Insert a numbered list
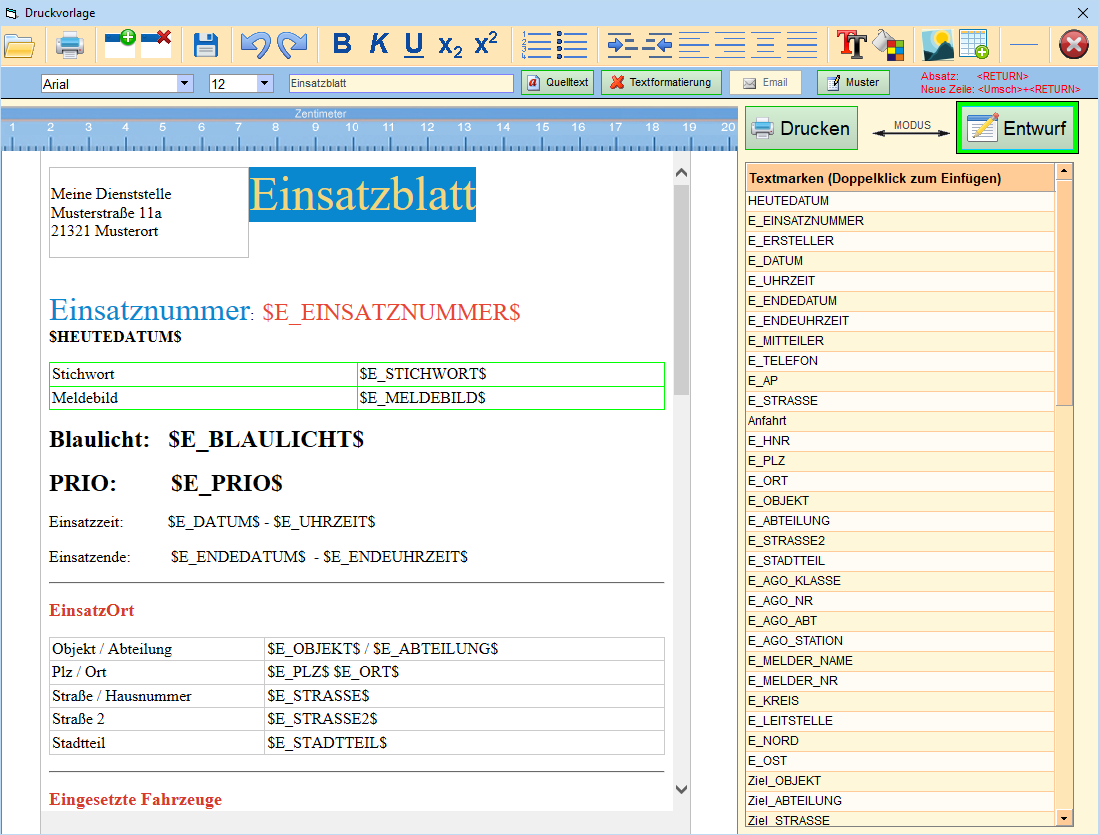This screenshot has height=835, width=1099. pos(537,45)
